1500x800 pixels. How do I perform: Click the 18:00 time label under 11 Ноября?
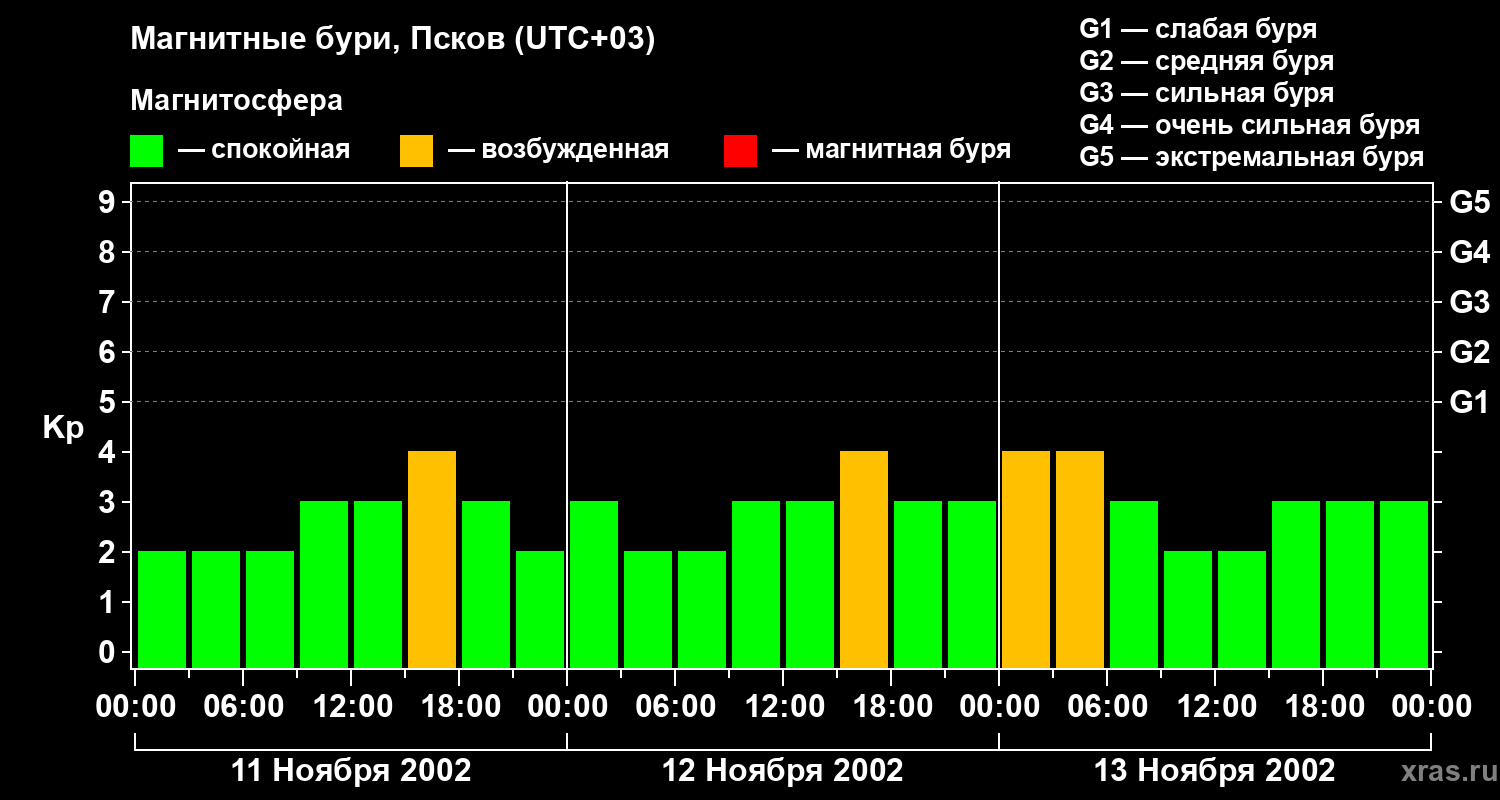(459, 707)
